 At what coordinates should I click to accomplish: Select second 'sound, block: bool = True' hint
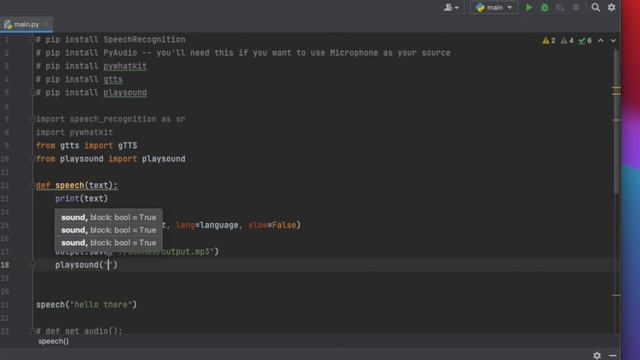coord(109,230)
